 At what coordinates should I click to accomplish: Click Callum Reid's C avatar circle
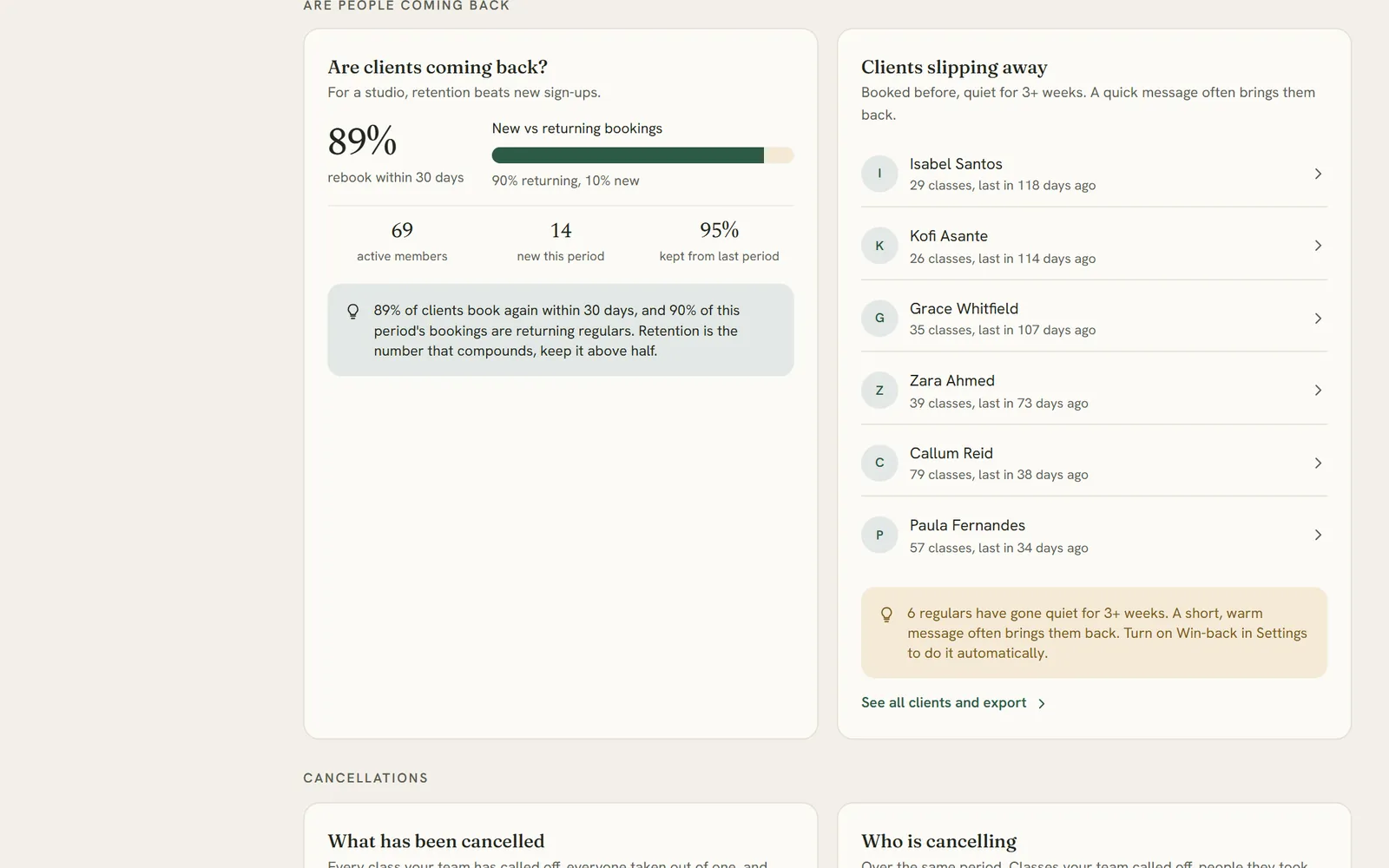pos(879,463)
